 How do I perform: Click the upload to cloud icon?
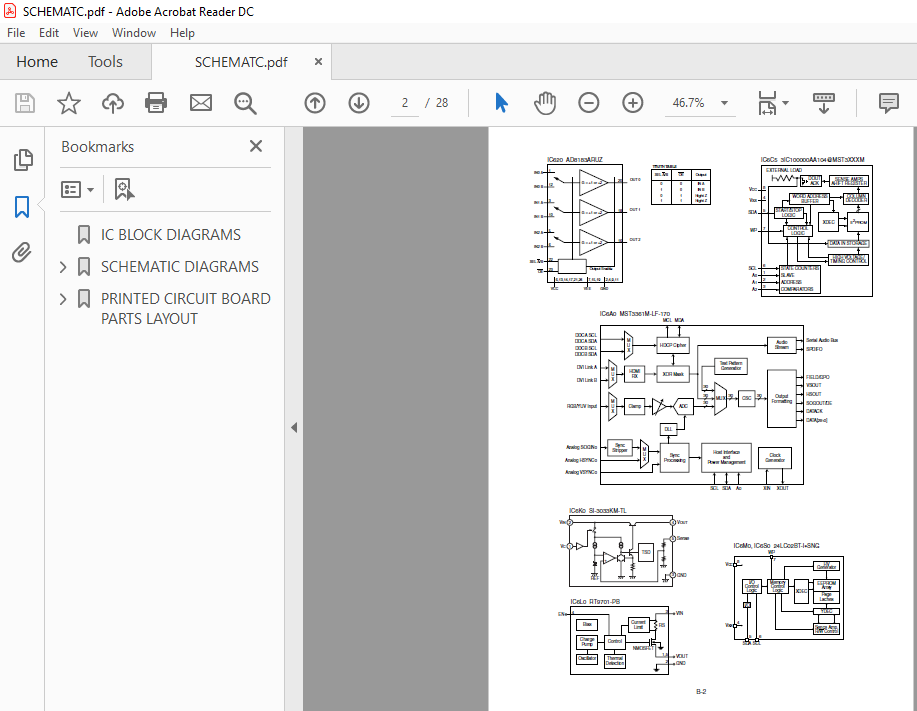point(113,103)
